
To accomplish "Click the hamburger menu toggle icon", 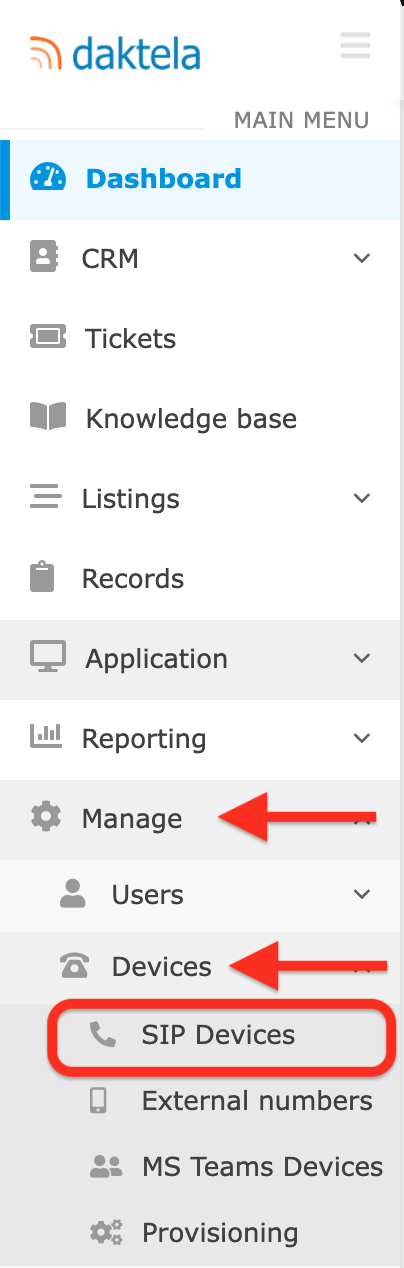I will click(x=355, y=46).
